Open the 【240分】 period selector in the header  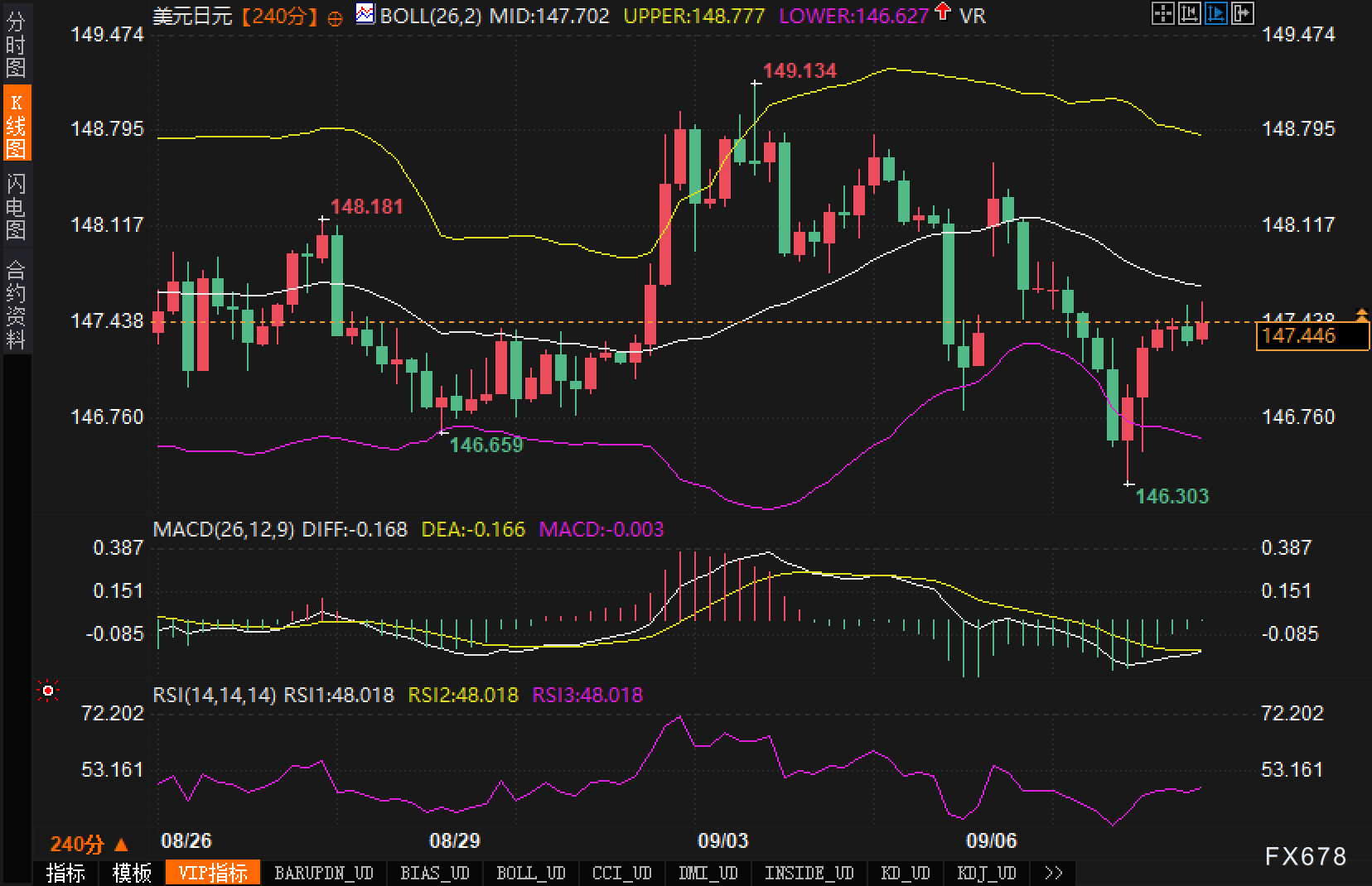(279, 16)
